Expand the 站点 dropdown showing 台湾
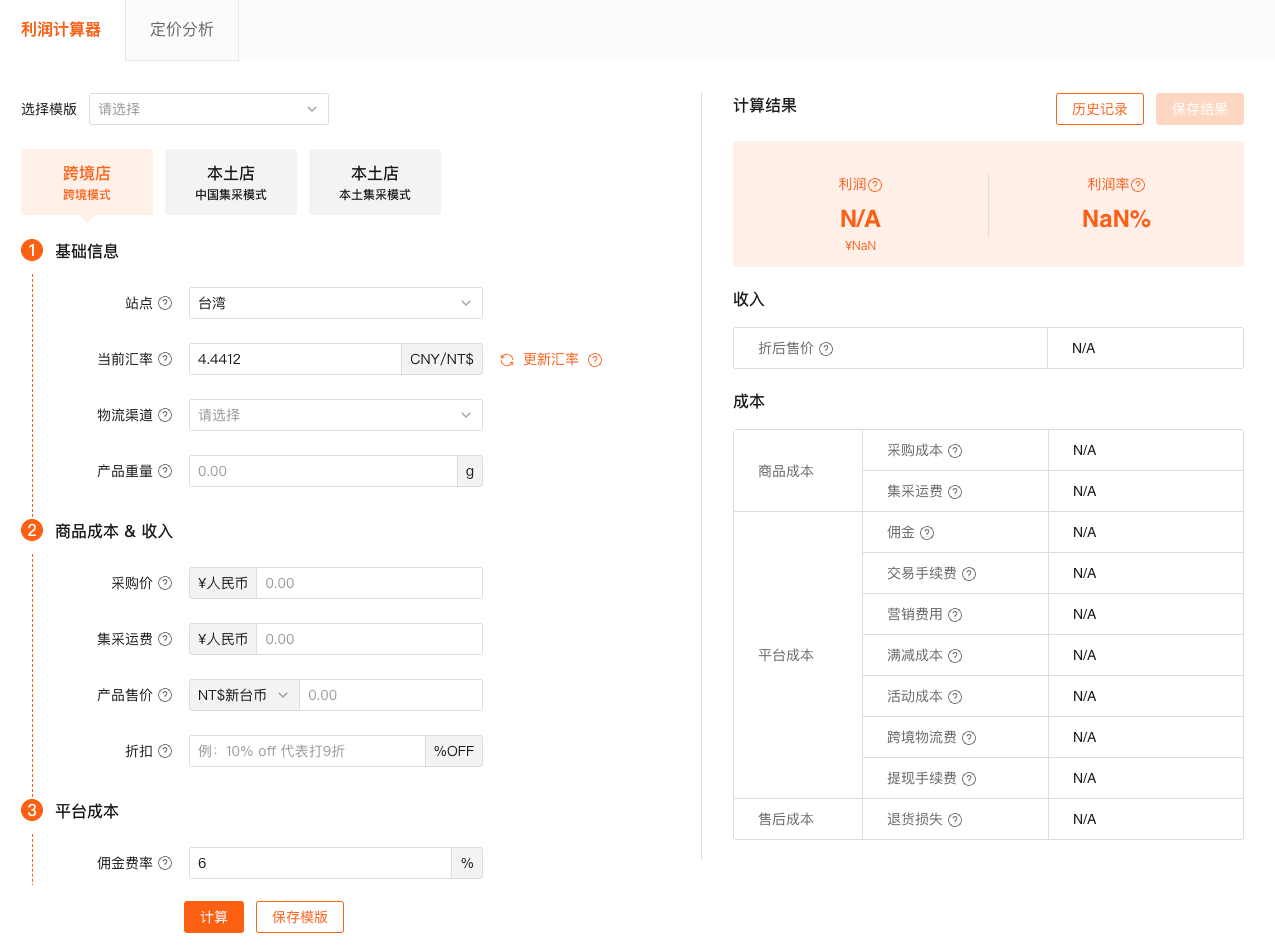The height and width of the screenshot is (949, 1275). coord(335,303)
